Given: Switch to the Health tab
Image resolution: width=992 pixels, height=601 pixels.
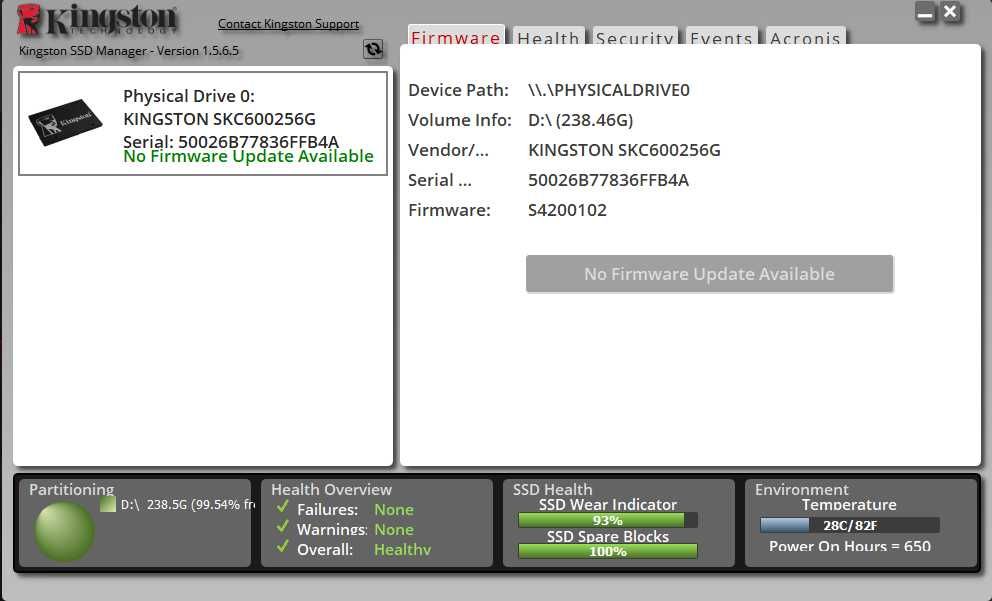Looking at the screenshot, I should [548, 37].
